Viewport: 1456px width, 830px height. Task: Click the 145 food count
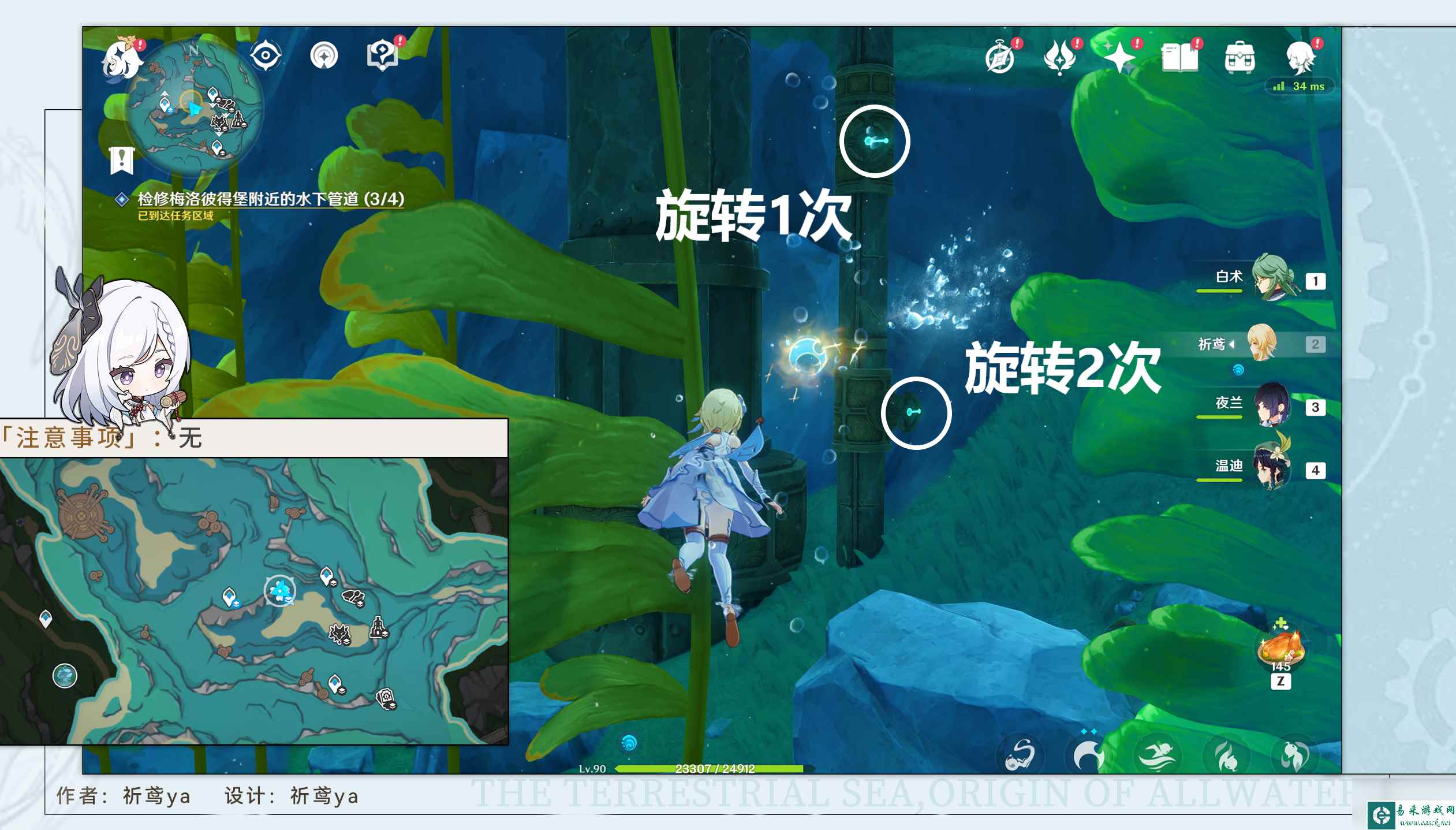coord(1280,666)
